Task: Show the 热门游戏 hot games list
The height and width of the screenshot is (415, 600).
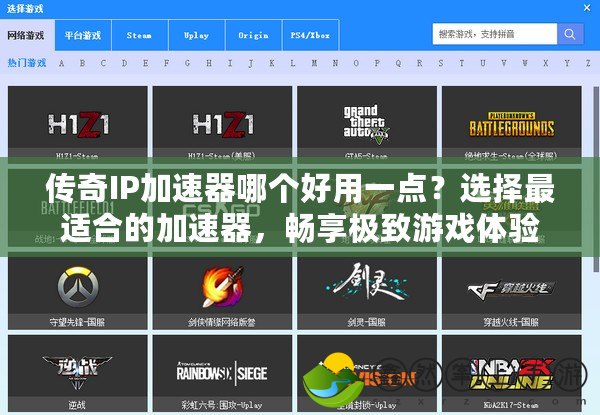Action: tap(27, 63)
